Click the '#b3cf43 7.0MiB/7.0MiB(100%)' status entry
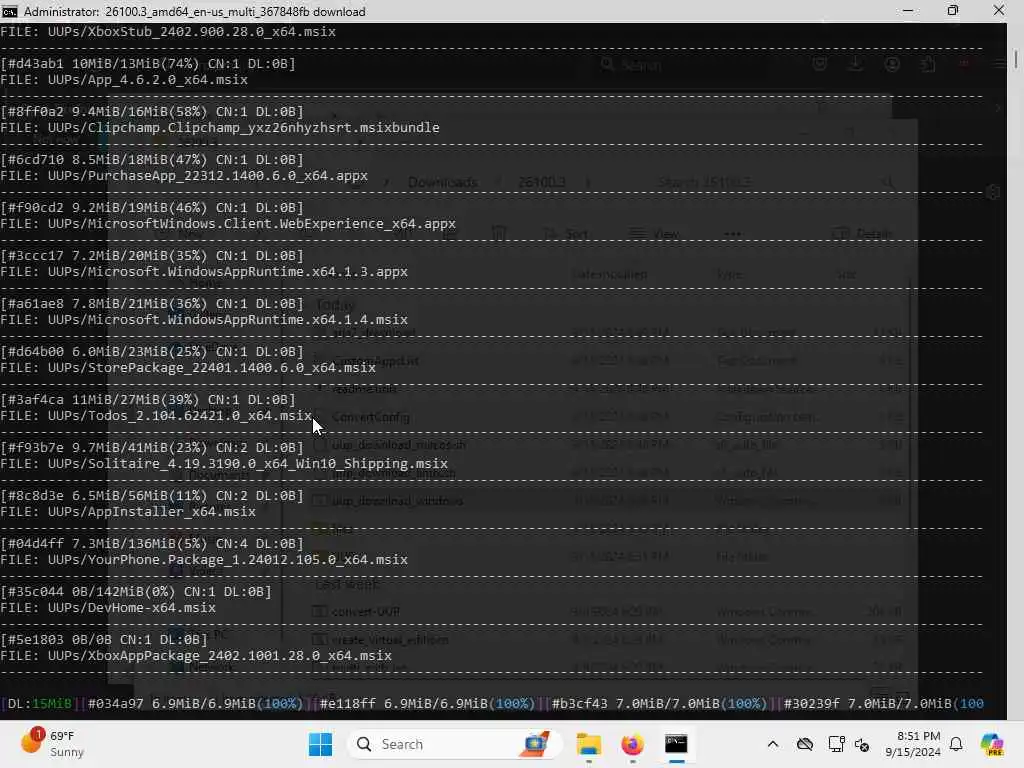The image size is (1024, 768). tap(659, 703)
